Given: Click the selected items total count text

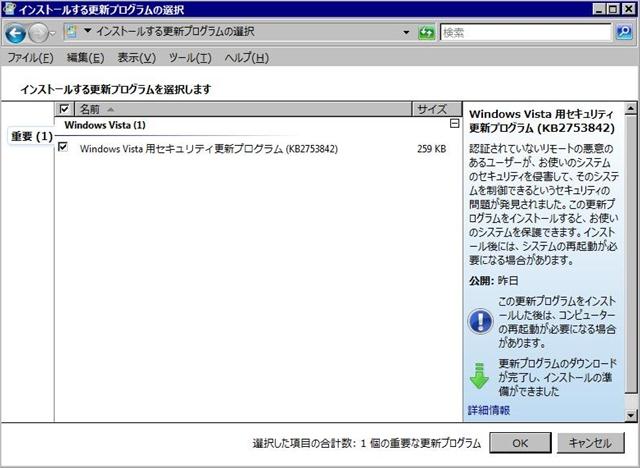Looking at the screenshot, I should point(367,444).
